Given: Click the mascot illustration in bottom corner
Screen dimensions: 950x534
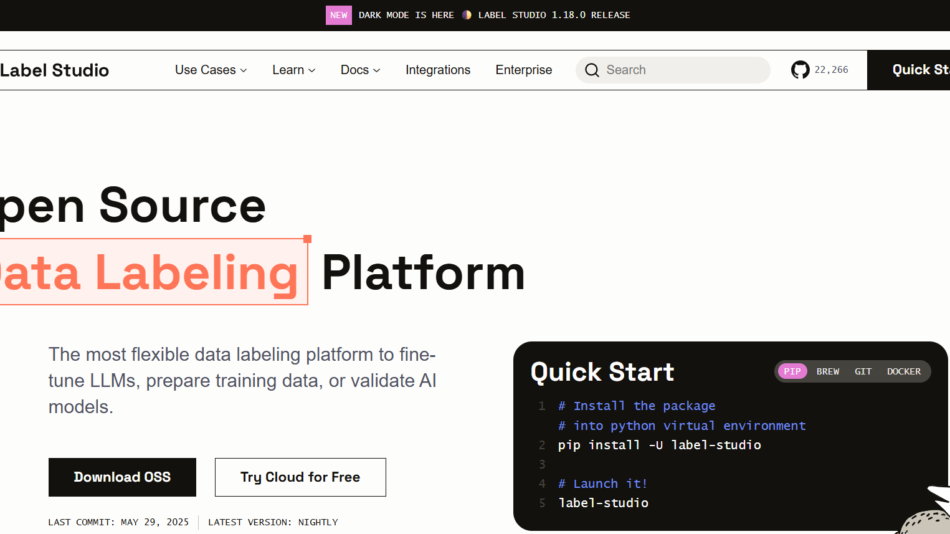Looking at the screenshot, I should tap(926, 512).
